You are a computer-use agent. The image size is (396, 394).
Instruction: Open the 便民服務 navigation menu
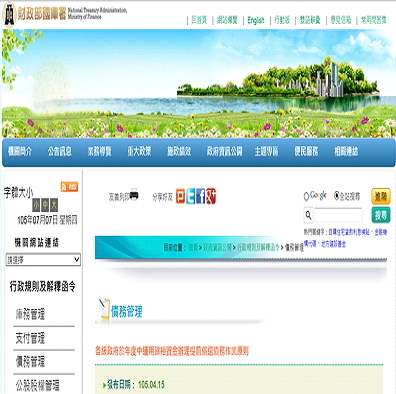click(306, 152)
